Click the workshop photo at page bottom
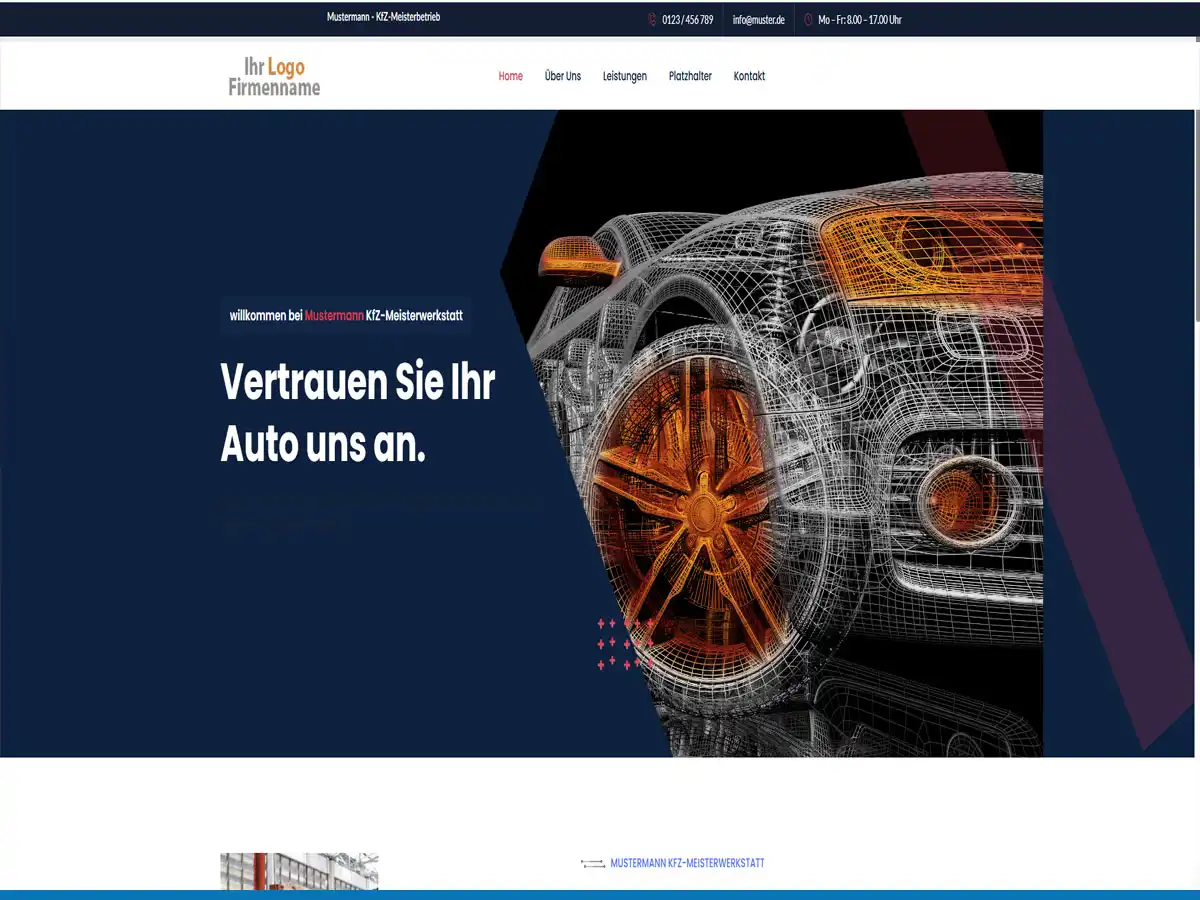 tap(299, 875)
